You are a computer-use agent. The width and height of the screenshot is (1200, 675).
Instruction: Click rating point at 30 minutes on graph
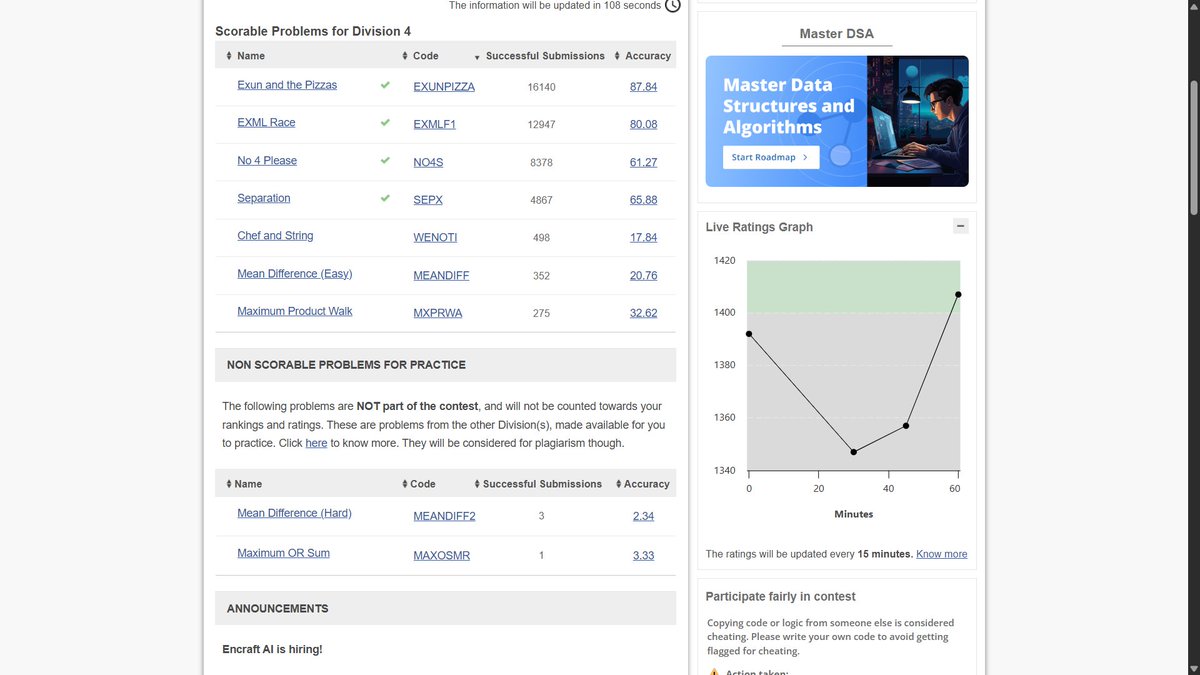point(854,452)
